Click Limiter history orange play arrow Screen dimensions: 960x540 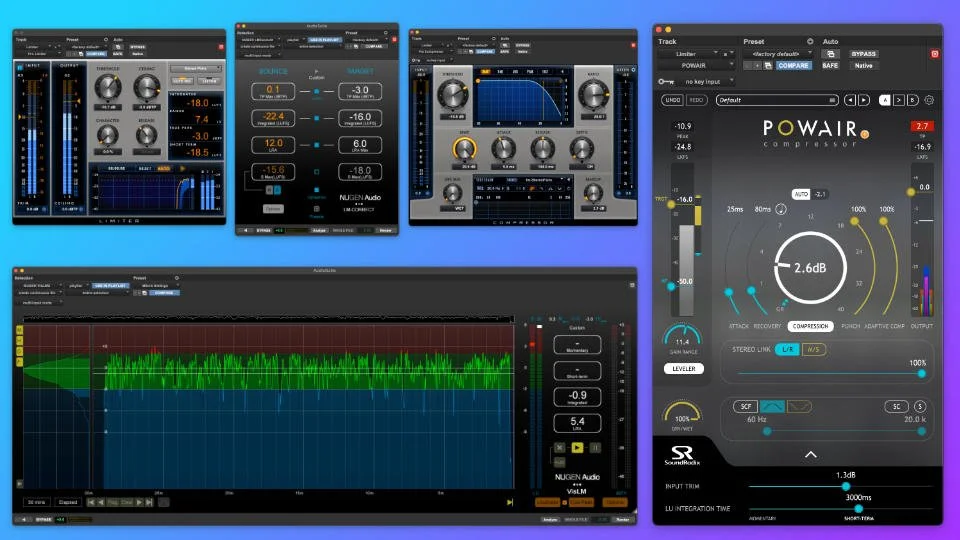(x=182, y=168)
